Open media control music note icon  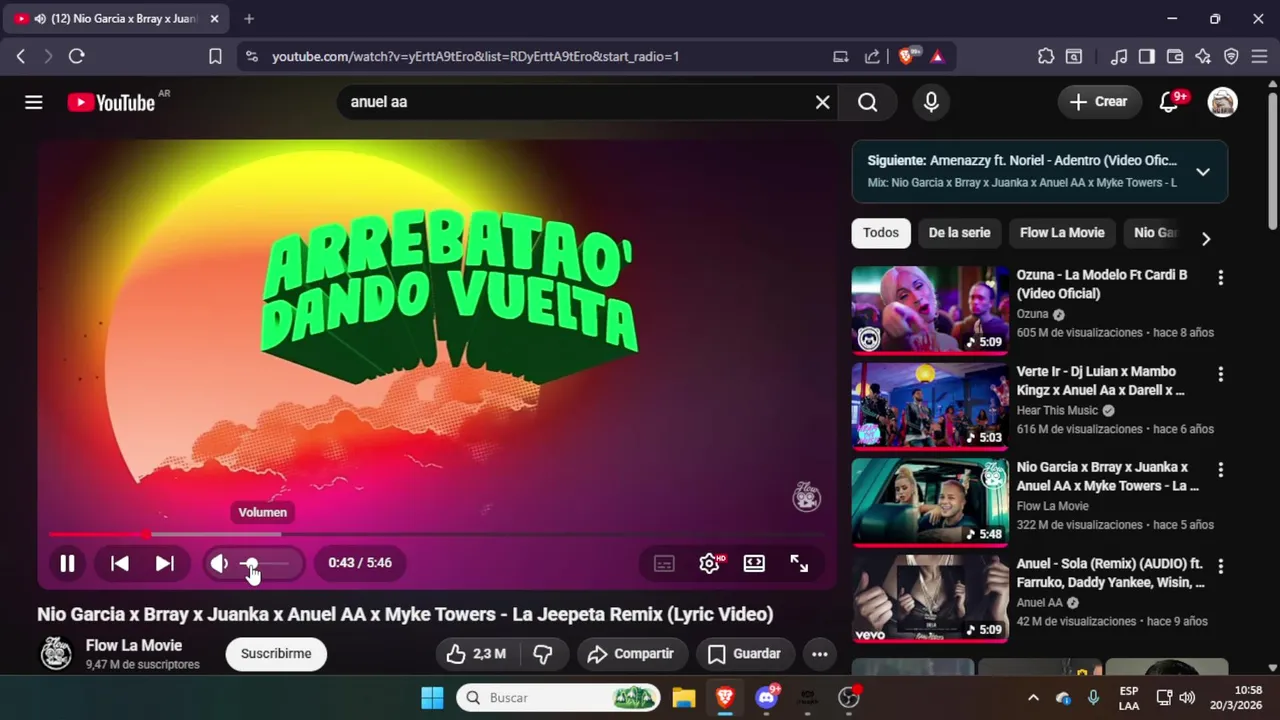coord(1119,57)
